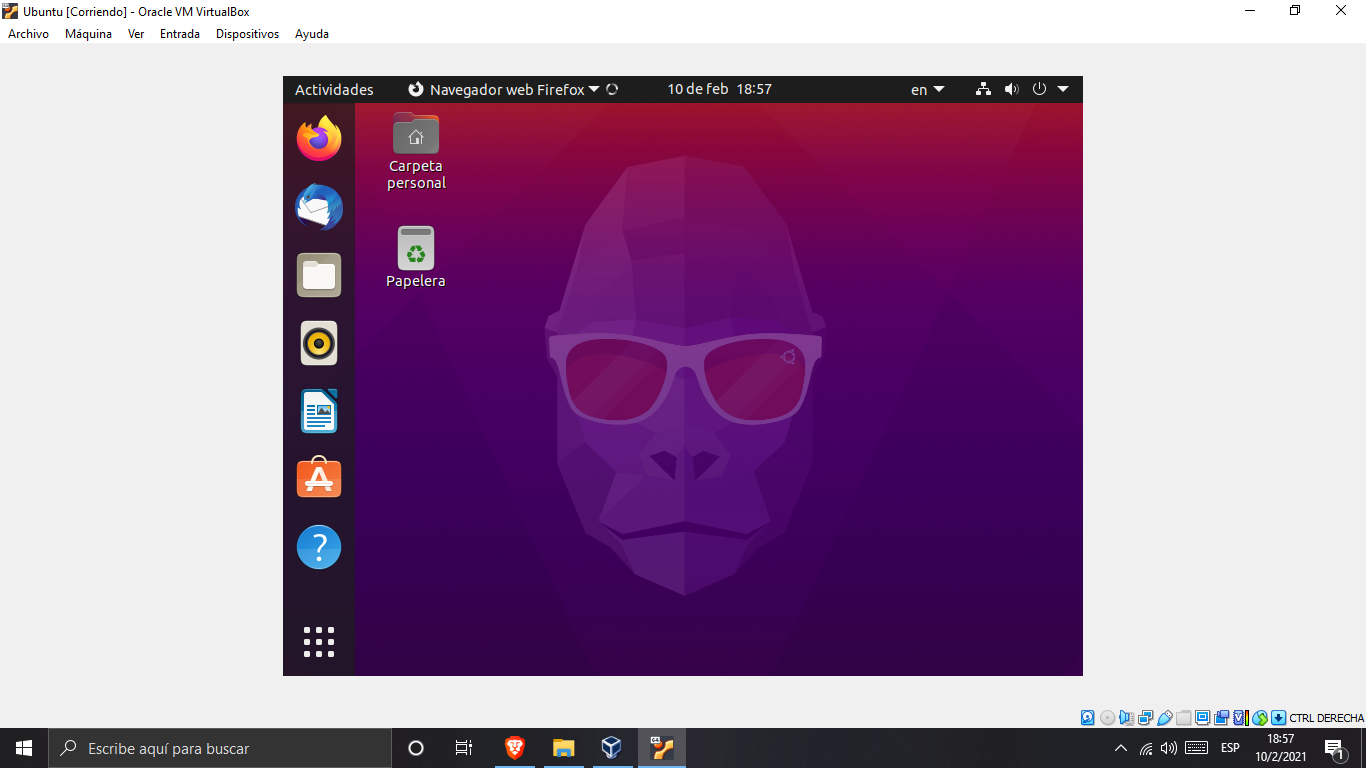Open Brave browser from Windows taskbar

(x=515, y=747)
